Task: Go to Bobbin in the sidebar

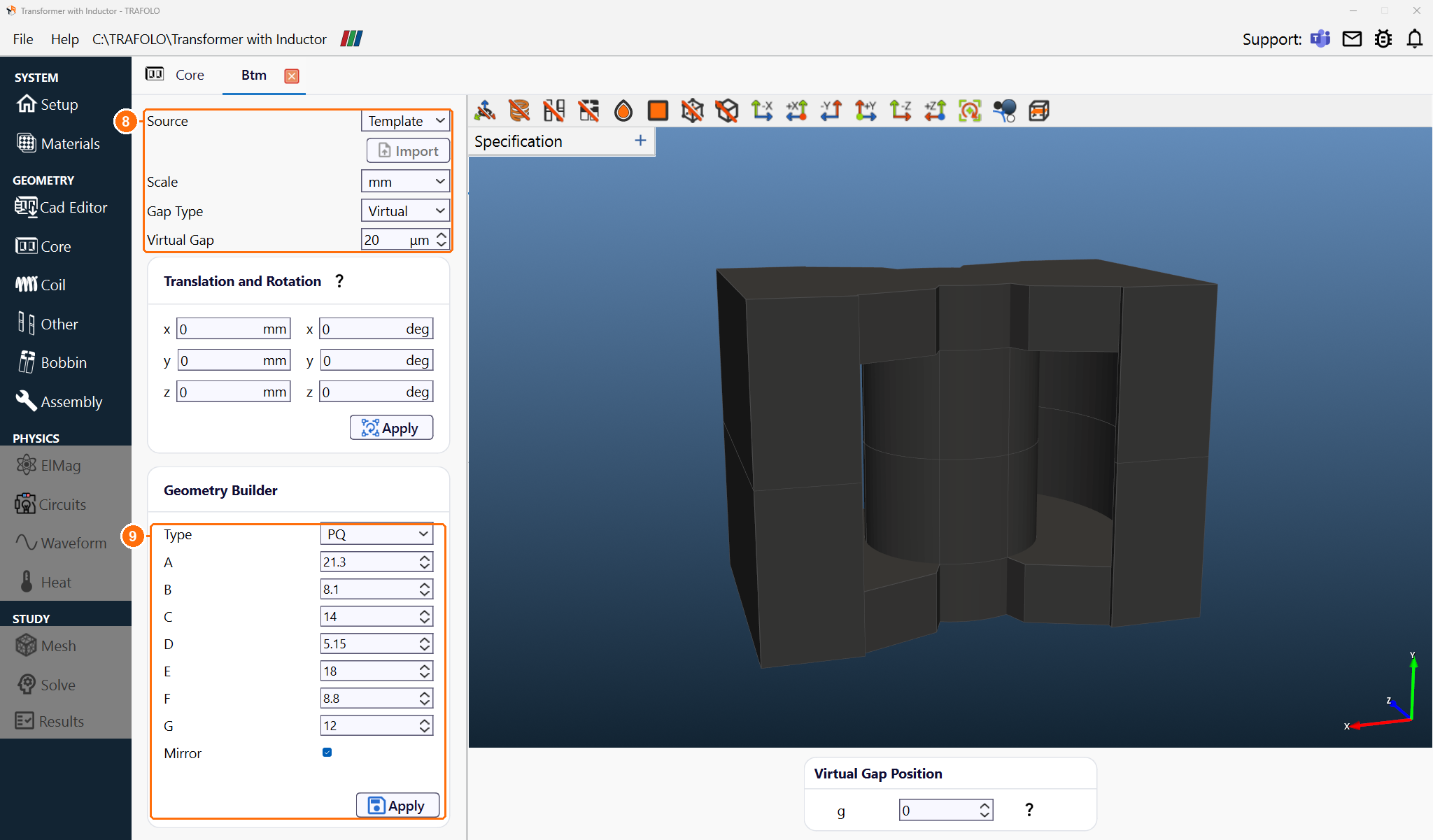Action: click(53, 362)
